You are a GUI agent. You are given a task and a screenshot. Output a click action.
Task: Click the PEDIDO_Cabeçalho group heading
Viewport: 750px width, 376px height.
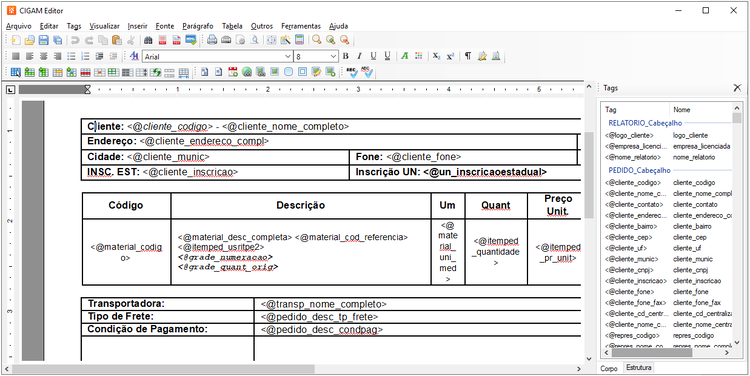click(640, 170)
